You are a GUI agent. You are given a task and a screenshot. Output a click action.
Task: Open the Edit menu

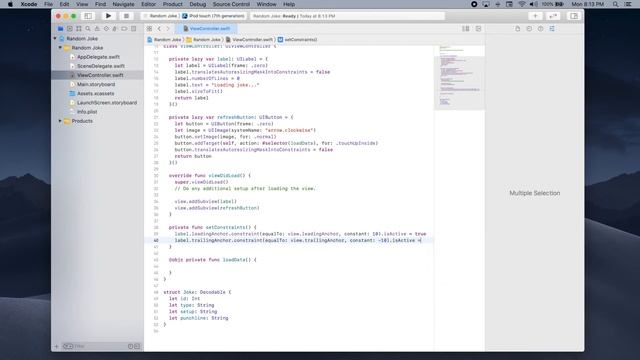[64, 4]
